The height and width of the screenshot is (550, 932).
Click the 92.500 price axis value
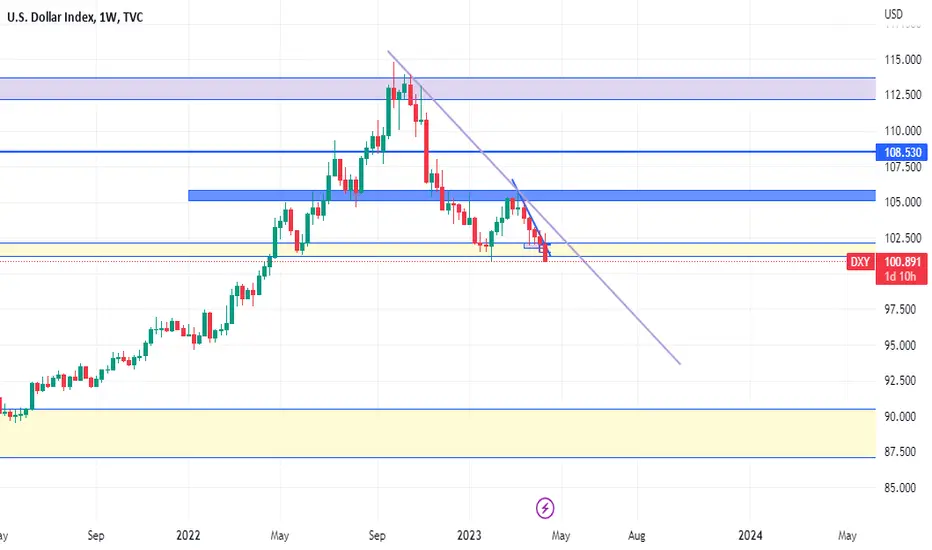tap(902, 381)
